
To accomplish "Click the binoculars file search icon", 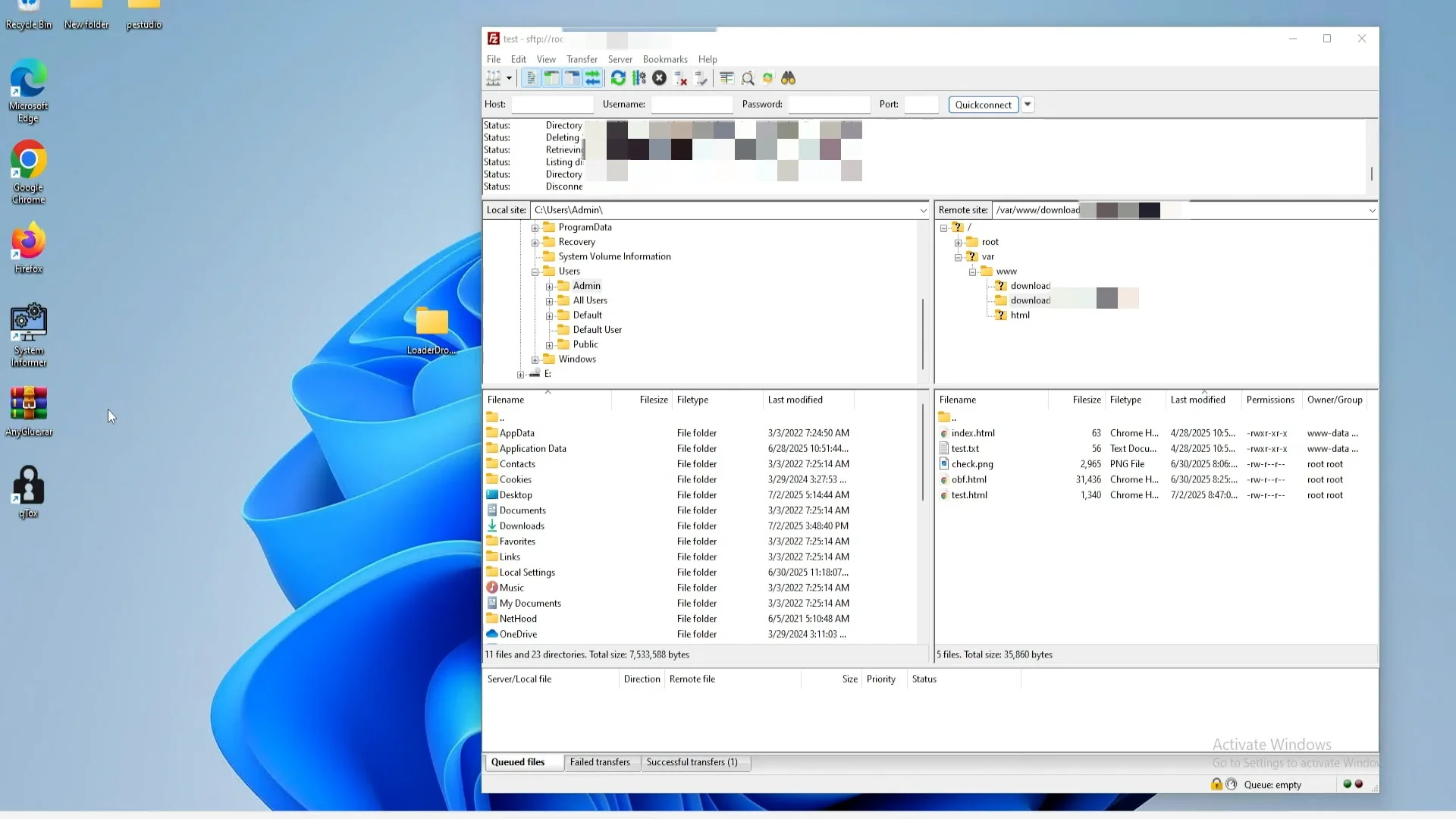I will [x=788, y=78].
